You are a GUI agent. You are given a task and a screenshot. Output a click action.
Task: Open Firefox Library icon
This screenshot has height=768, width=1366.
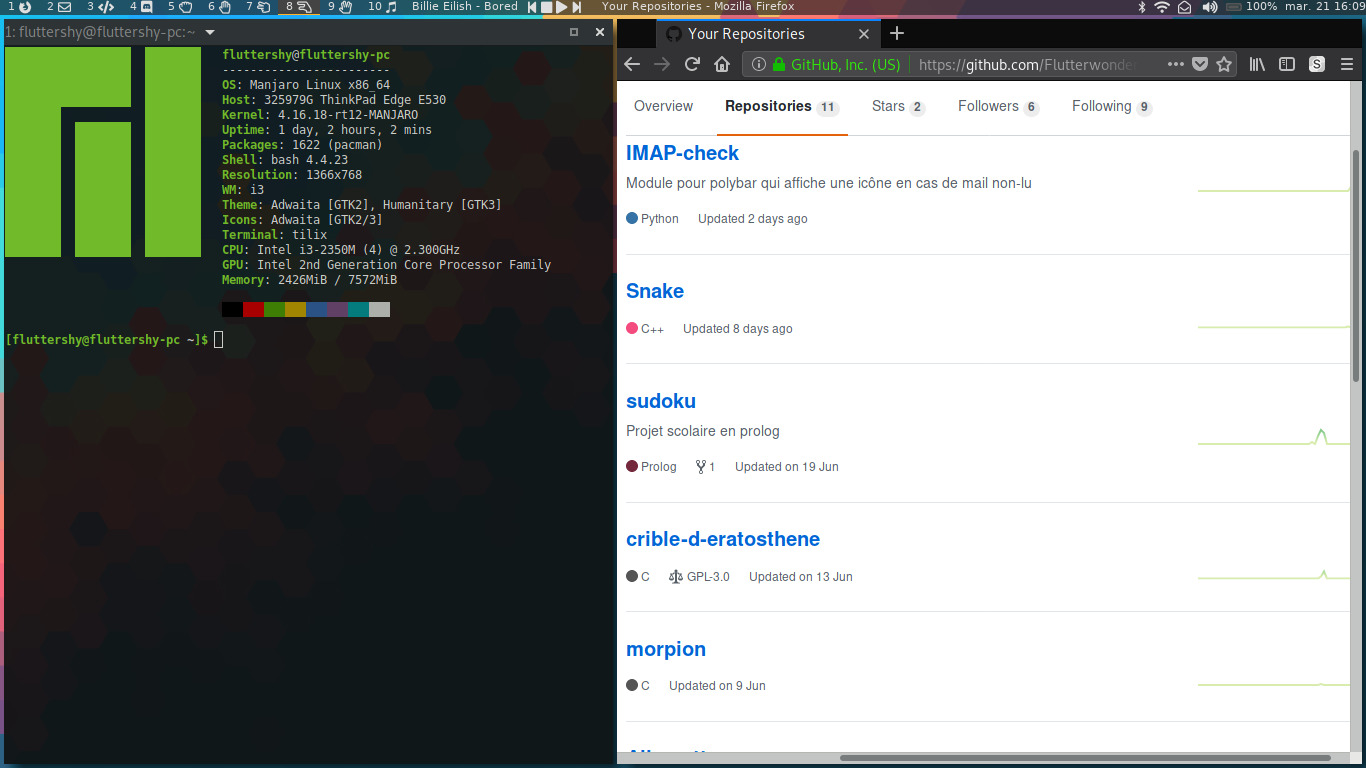coord(1258,64)
